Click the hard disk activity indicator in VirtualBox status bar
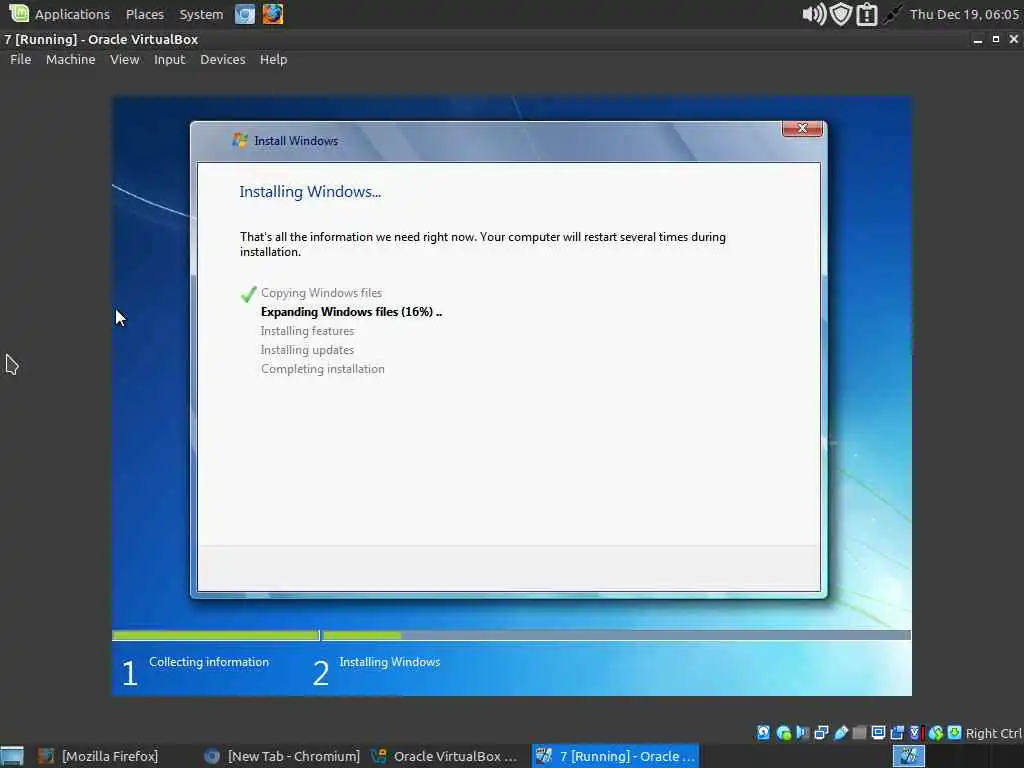Image resolution: width=1024 pixels, height=768 pixels. 763,733
